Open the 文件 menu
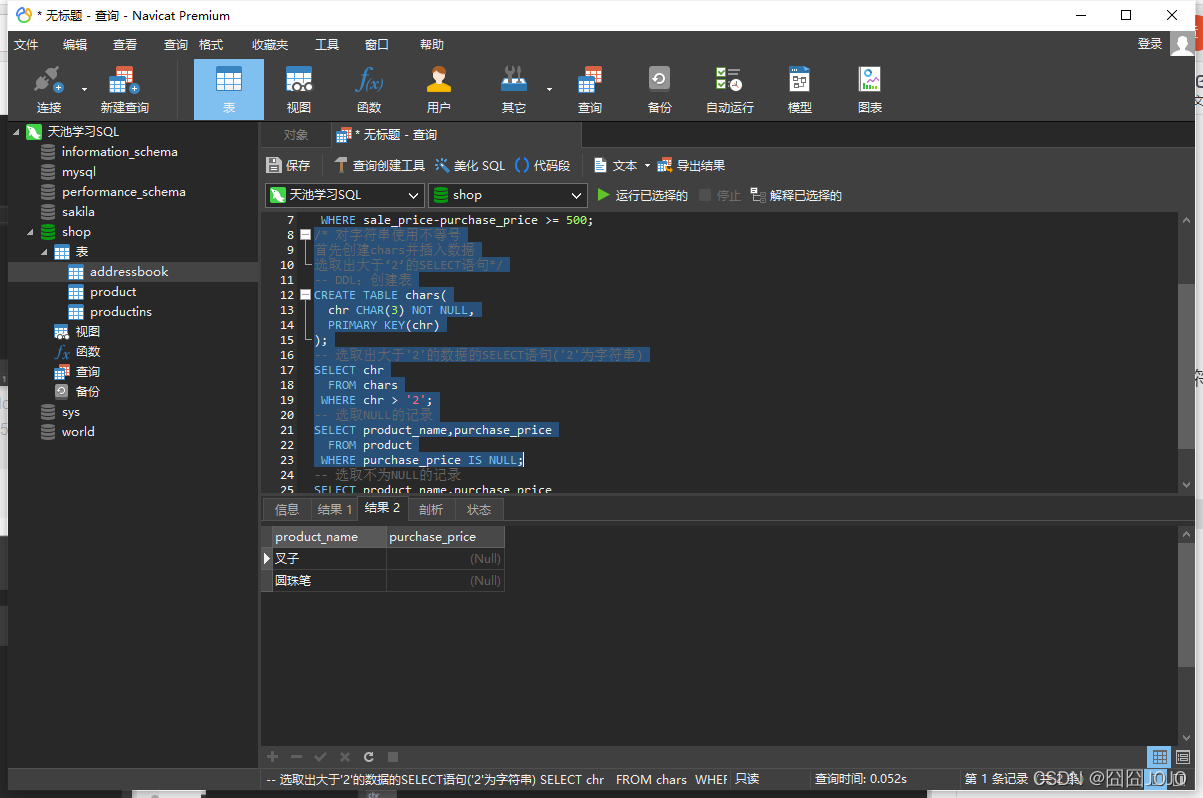This screenshot has height=798, width=1203. (x=26, y=45)
